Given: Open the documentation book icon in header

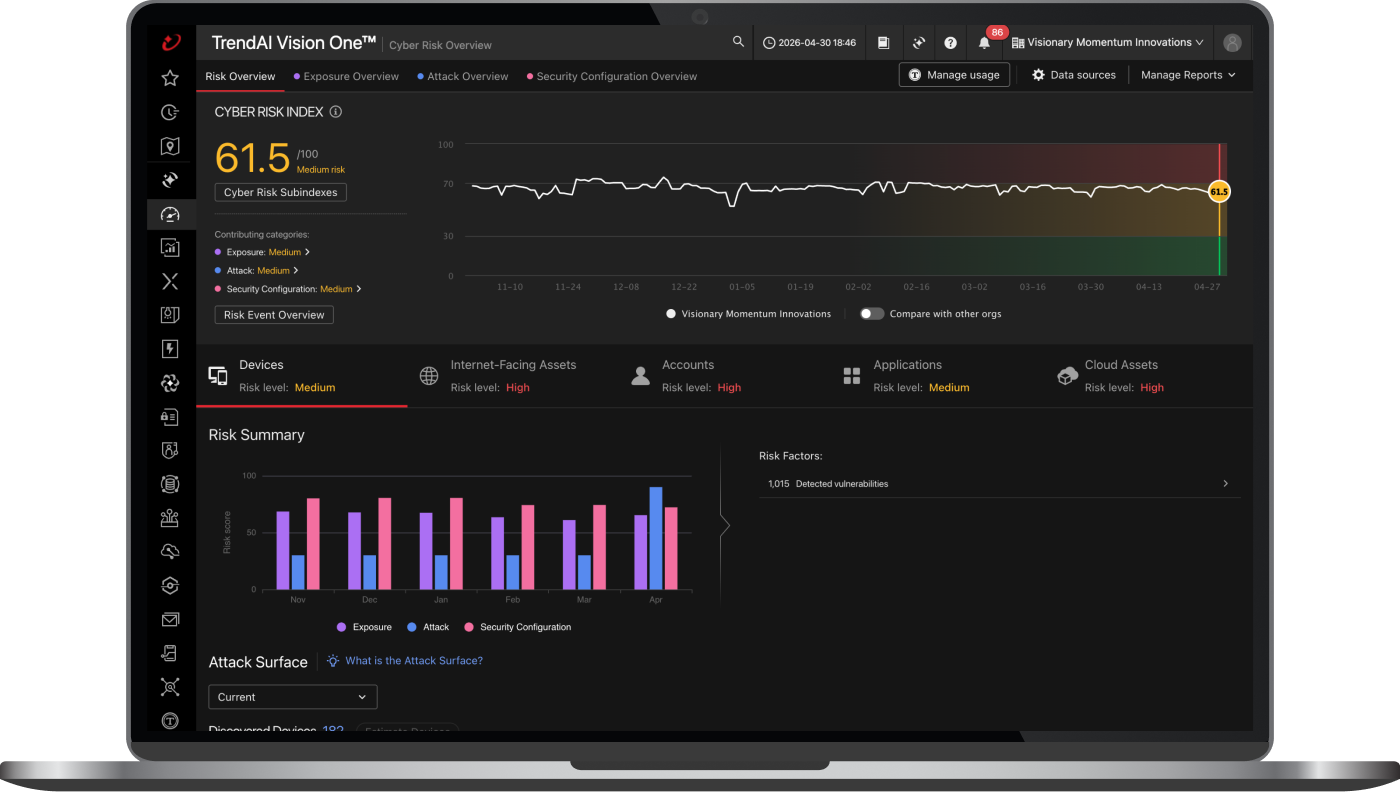Looking at the screenshot, I should pyautogui.click(x=883, y=43).
